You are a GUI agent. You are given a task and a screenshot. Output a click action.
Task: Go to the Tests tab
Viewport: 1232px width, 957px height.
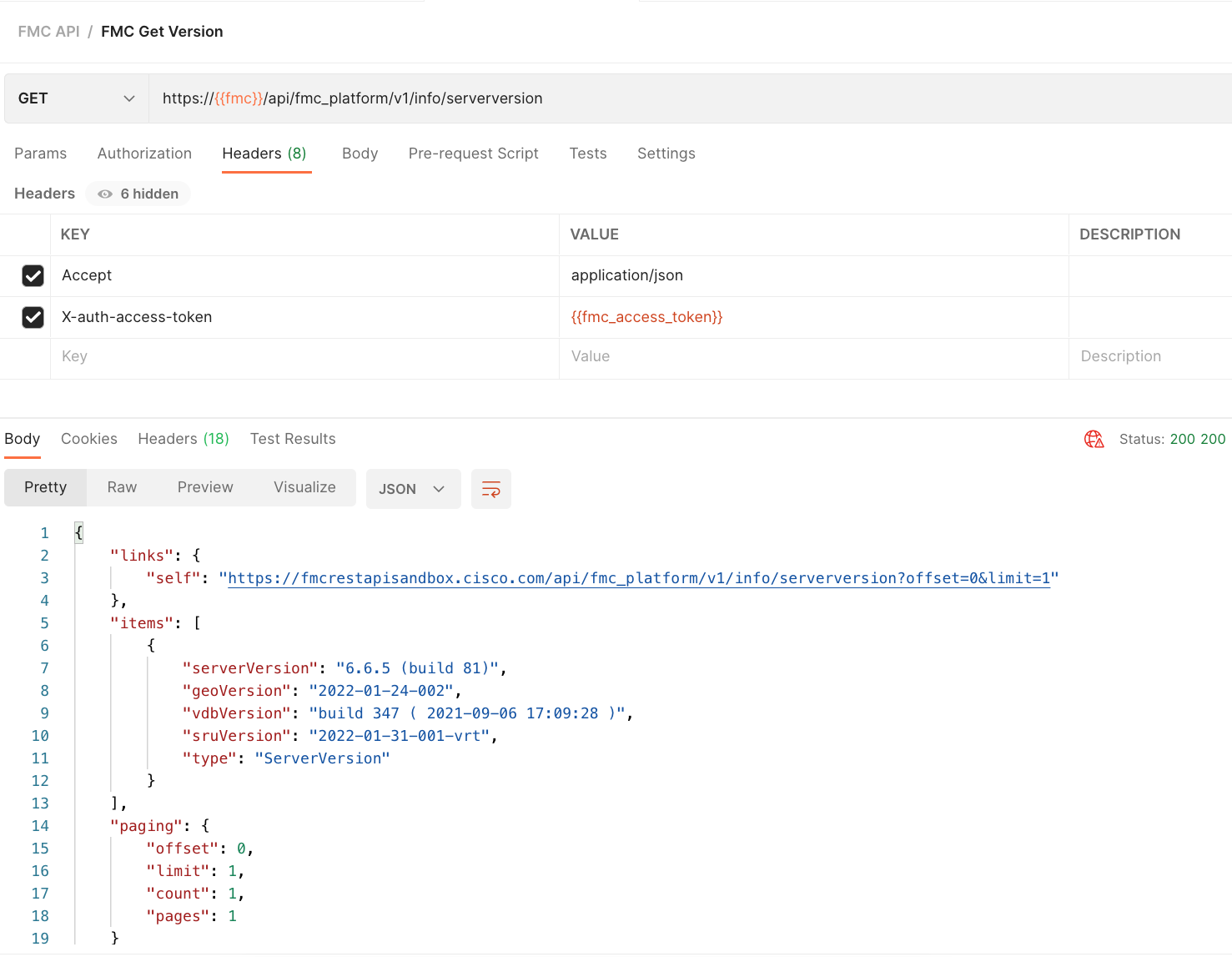point(587,154)
